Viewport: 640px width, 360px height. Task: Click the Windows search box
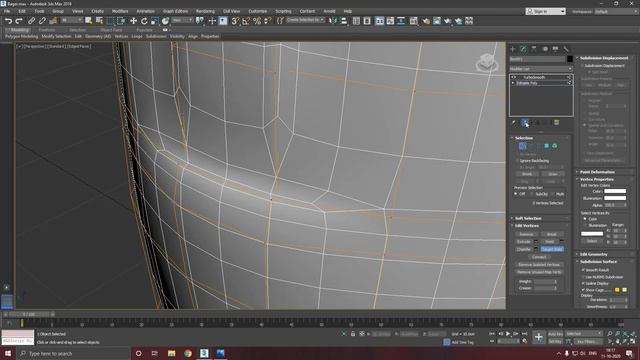(x=73, y=353)
